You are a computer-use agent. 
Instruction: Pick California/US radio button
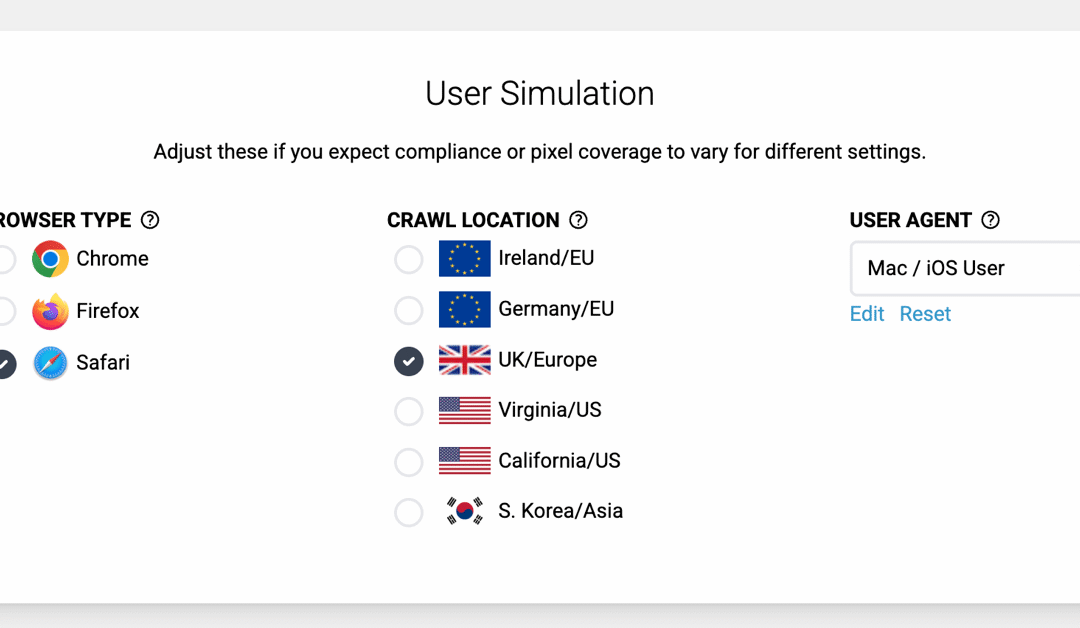[408, 462]
